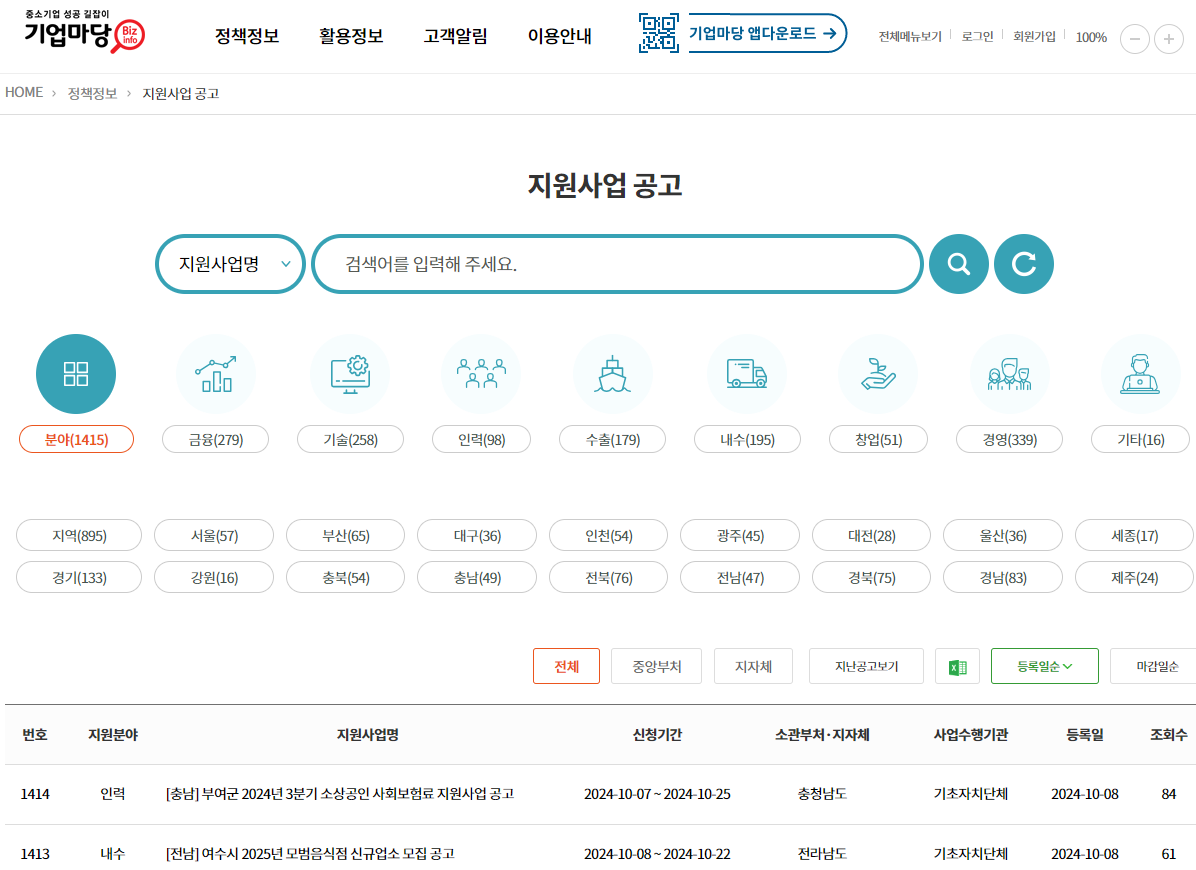Filter by 경기(133) region
Viewport: 1196px width, 870px height.
tap(79, 577)
